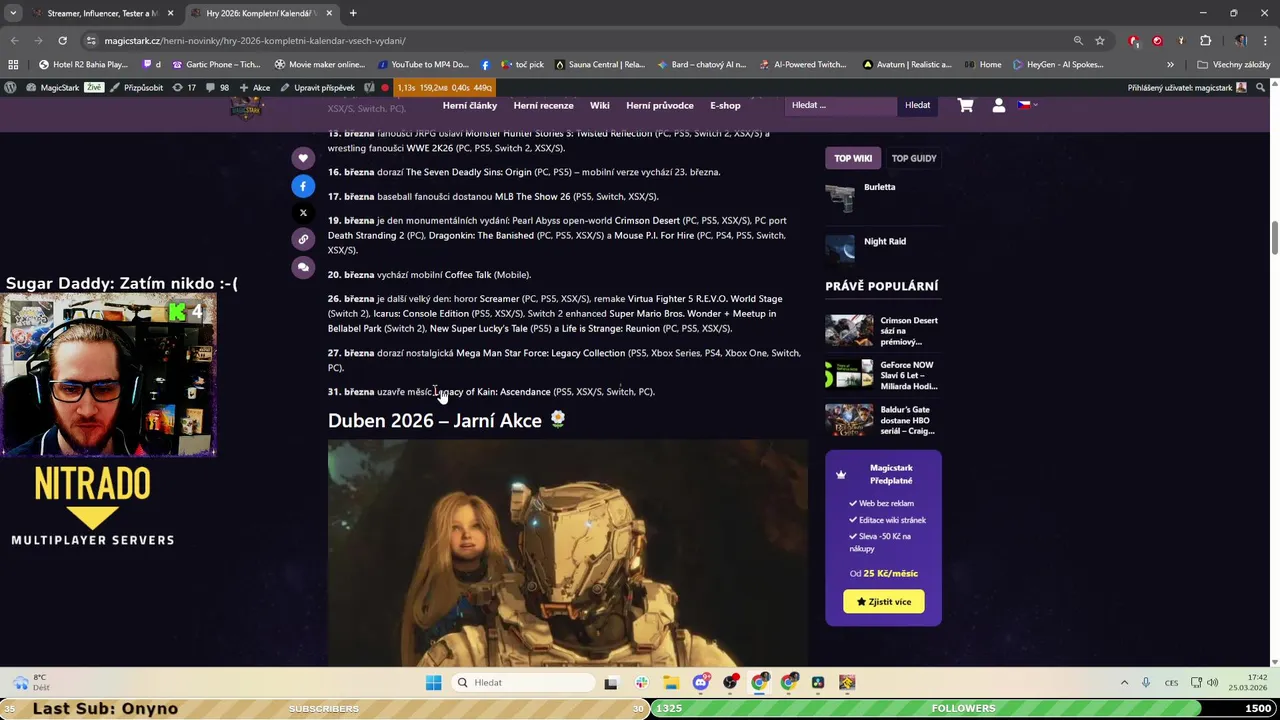The height and width of the screenshot is (720, 1280).
Task: Click volume speaker icon in system tray
Action: pyautogui.click(x=1213, y=683)
